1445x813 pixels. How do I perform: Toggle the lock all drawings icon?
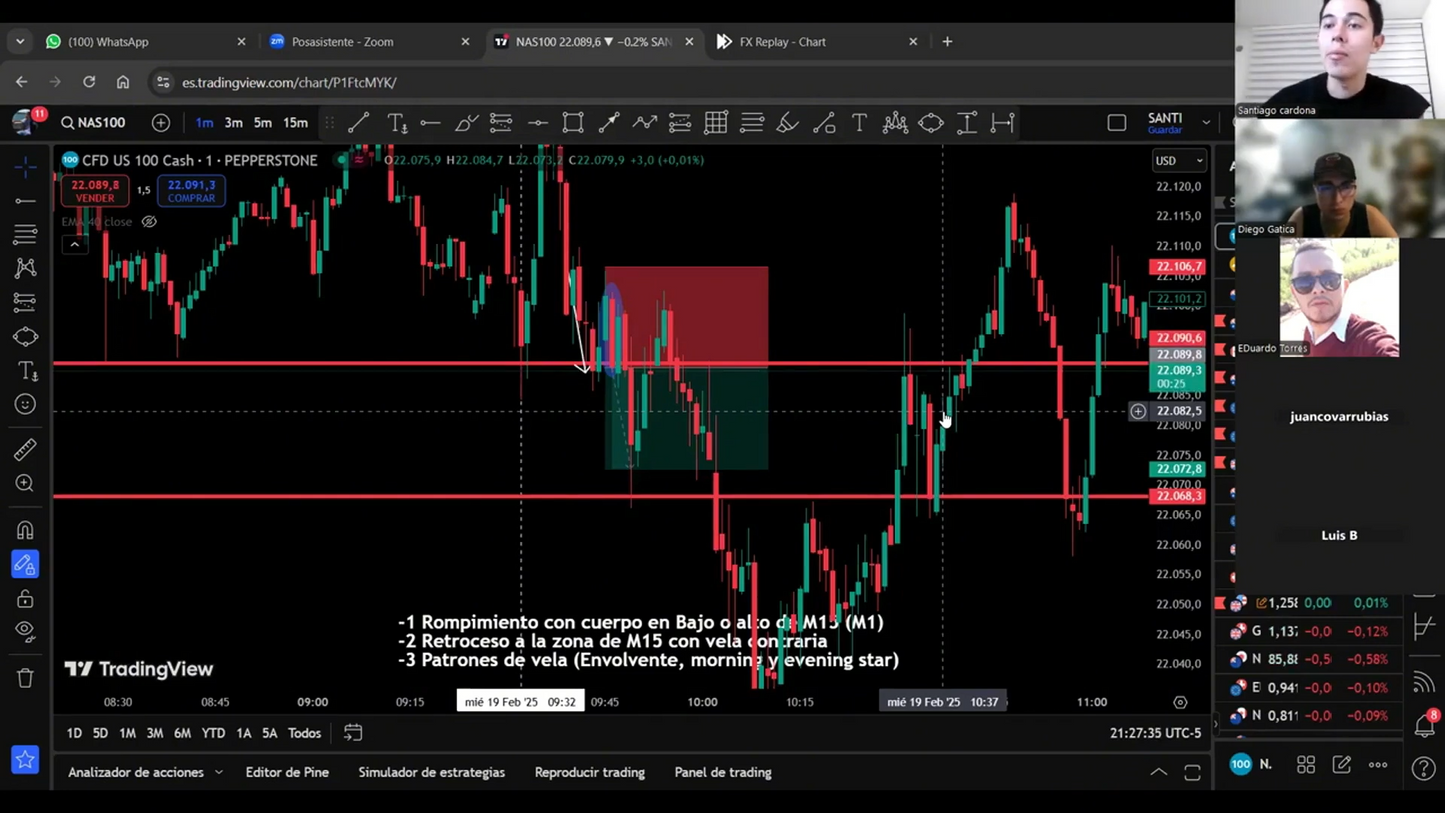tap(25, 599)
